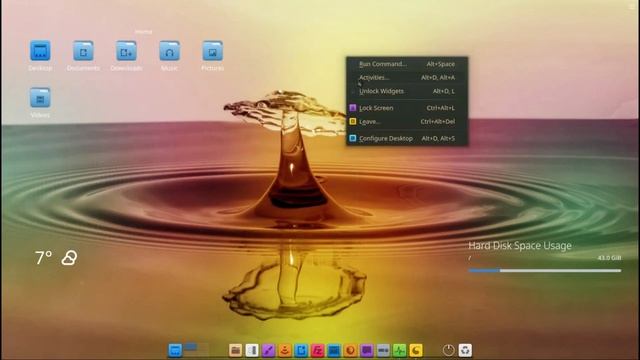Image resolution: width=640 pixels, height=360 pixels.
Task: Open the VLC cone dock icon
Action: (x=284, y=350)
